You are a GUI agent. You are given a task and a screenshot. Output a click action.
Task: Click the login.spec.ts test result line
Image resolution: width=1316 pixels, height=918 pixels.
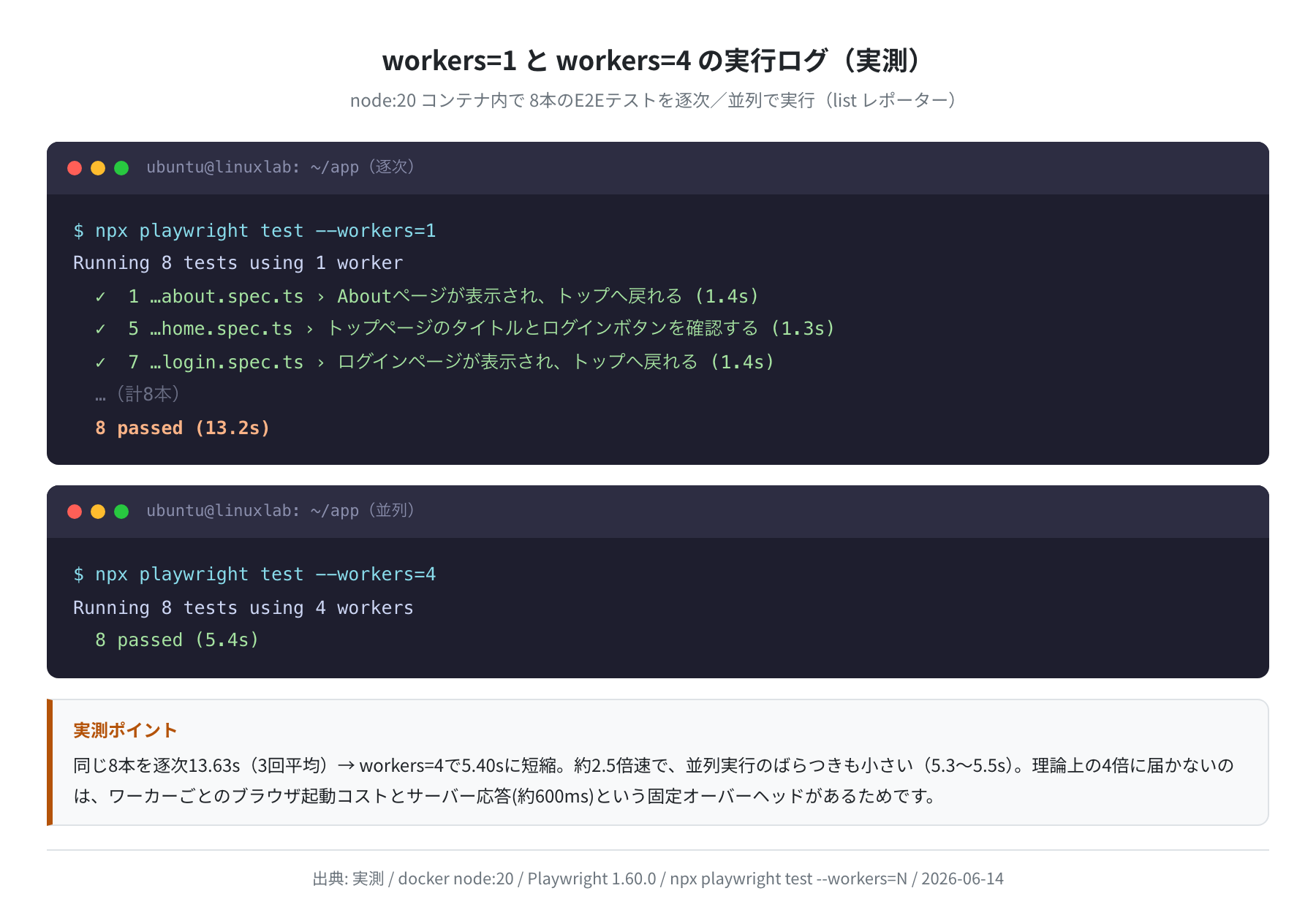(x=435, y=362)
